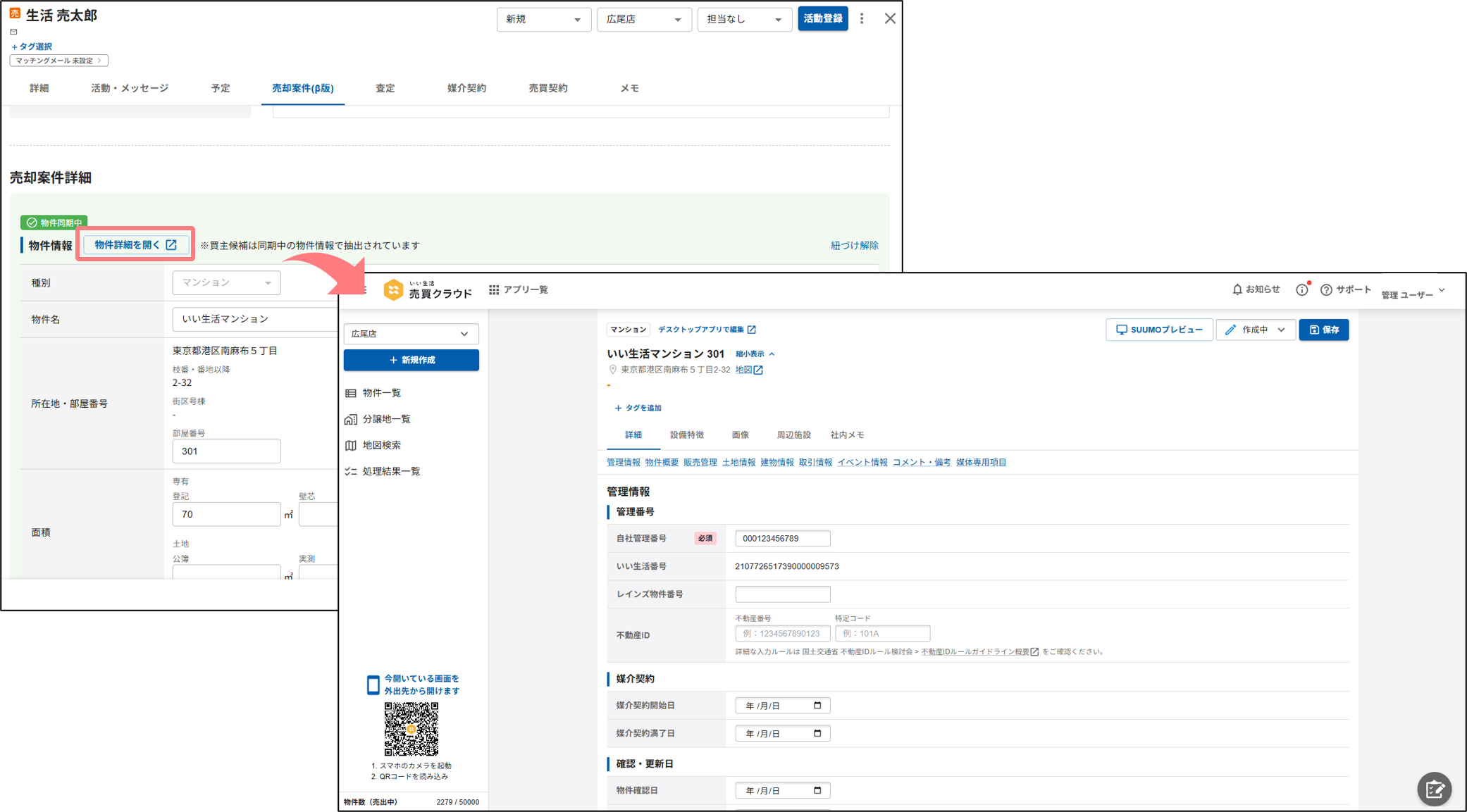Open the 担当なし assignee dropdown

pyautogui.click(x=745, y=19)
